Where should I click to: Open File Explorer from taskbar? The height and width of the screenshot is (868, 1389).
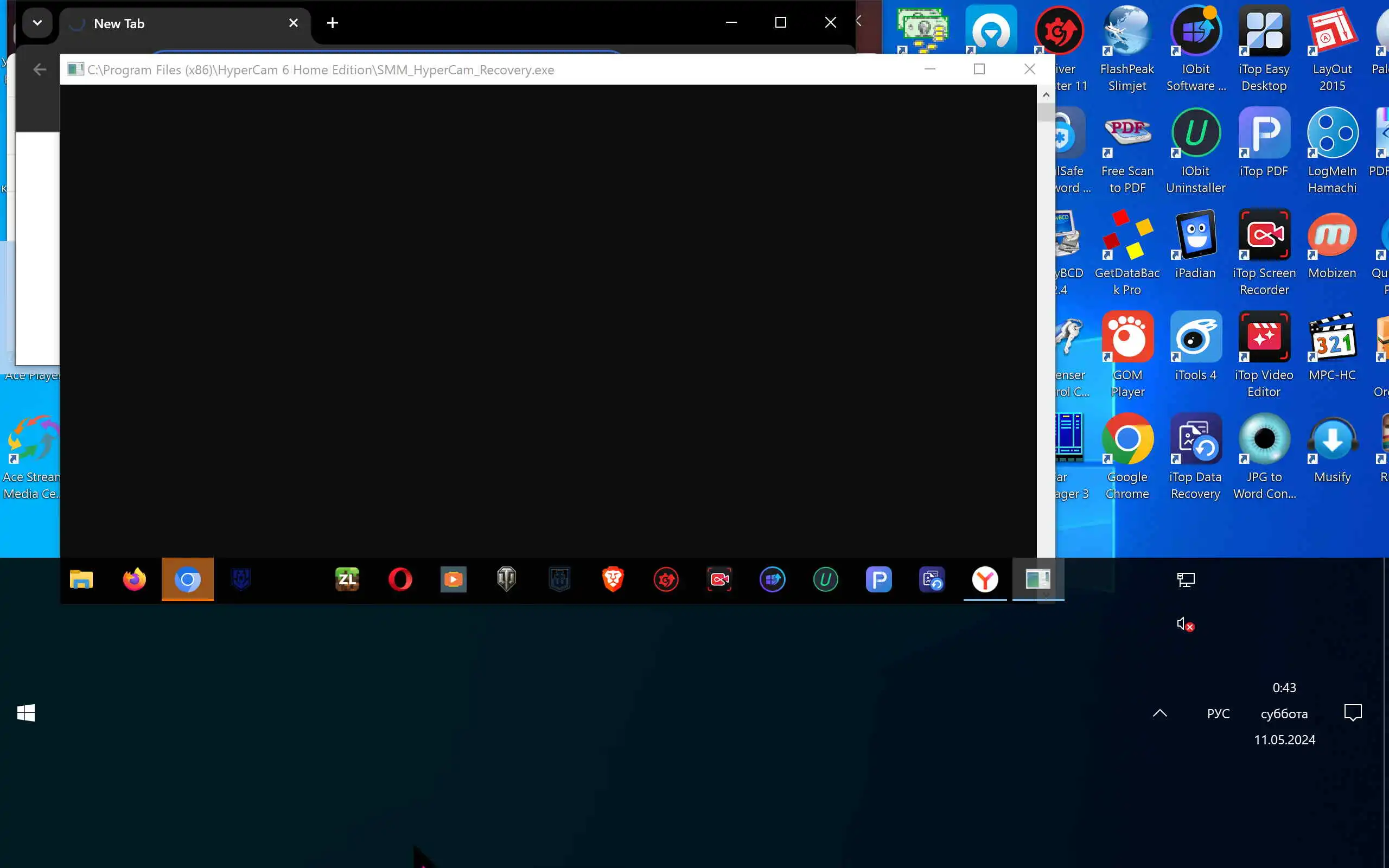click(x=81, y=579)
